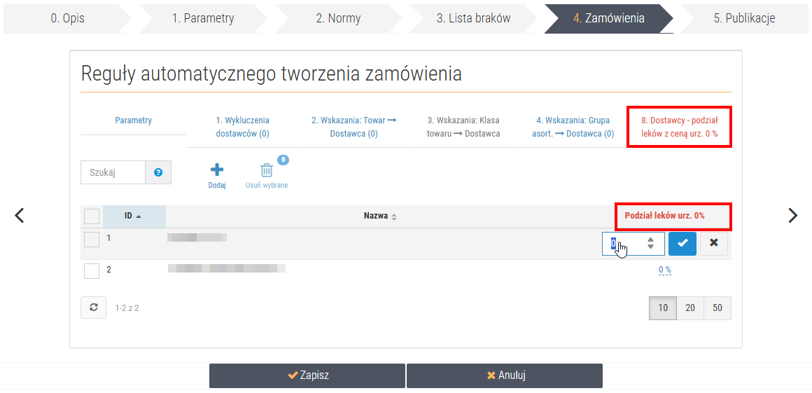Viewport: 812px width, 393px height.
Task: Check the checkbox for row 2
Action: coord(92,270)
